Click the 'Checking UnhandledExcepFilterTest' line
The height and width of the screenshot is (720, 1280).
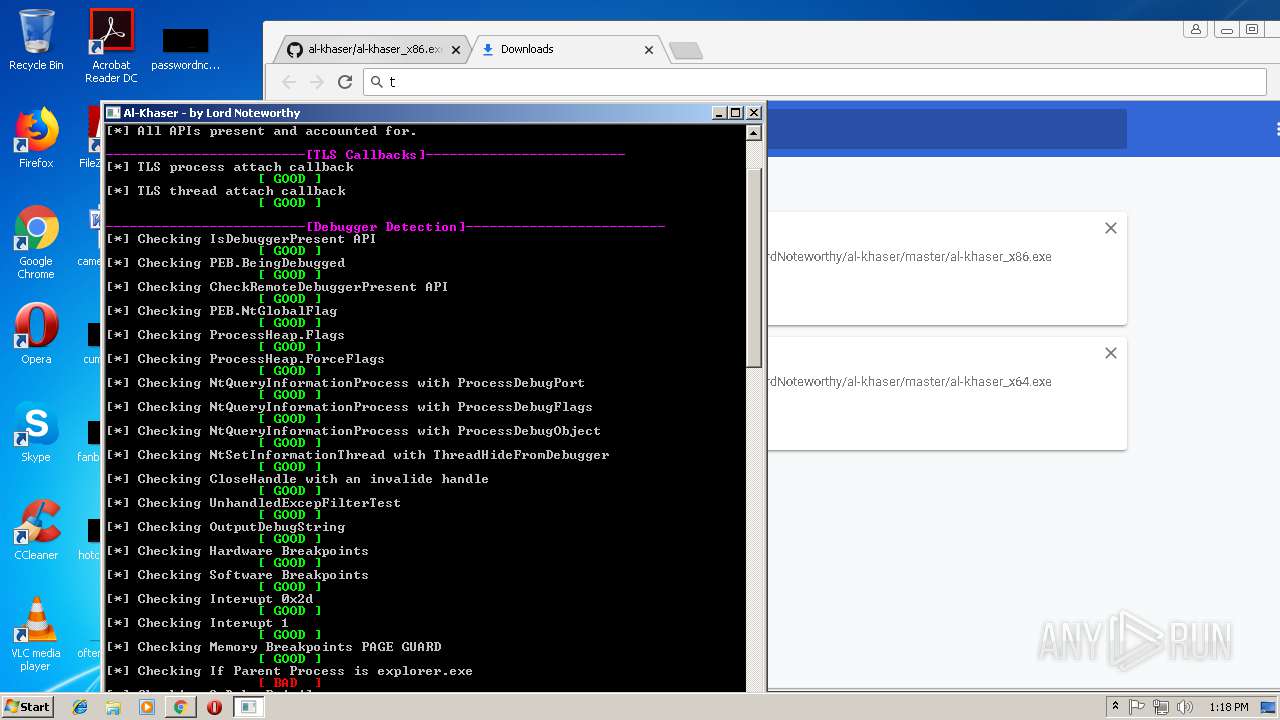[x=253, y=503]
